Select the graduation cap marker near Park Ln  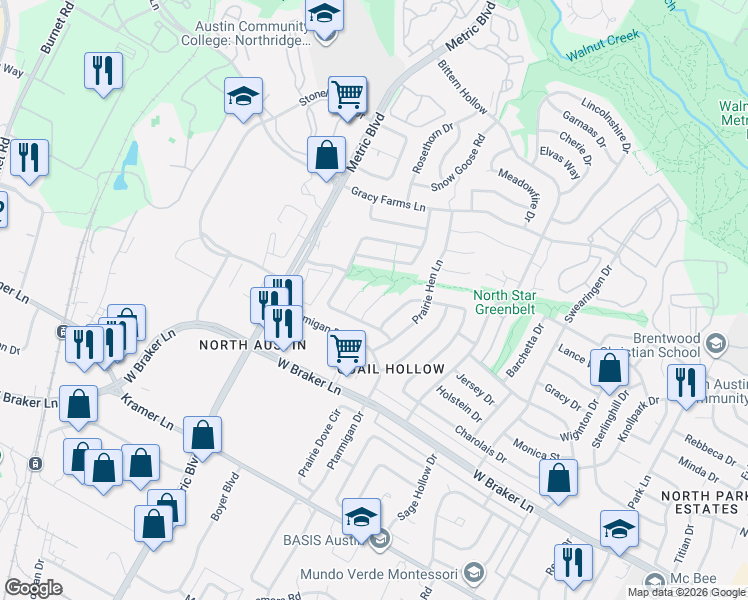[619, 532]
